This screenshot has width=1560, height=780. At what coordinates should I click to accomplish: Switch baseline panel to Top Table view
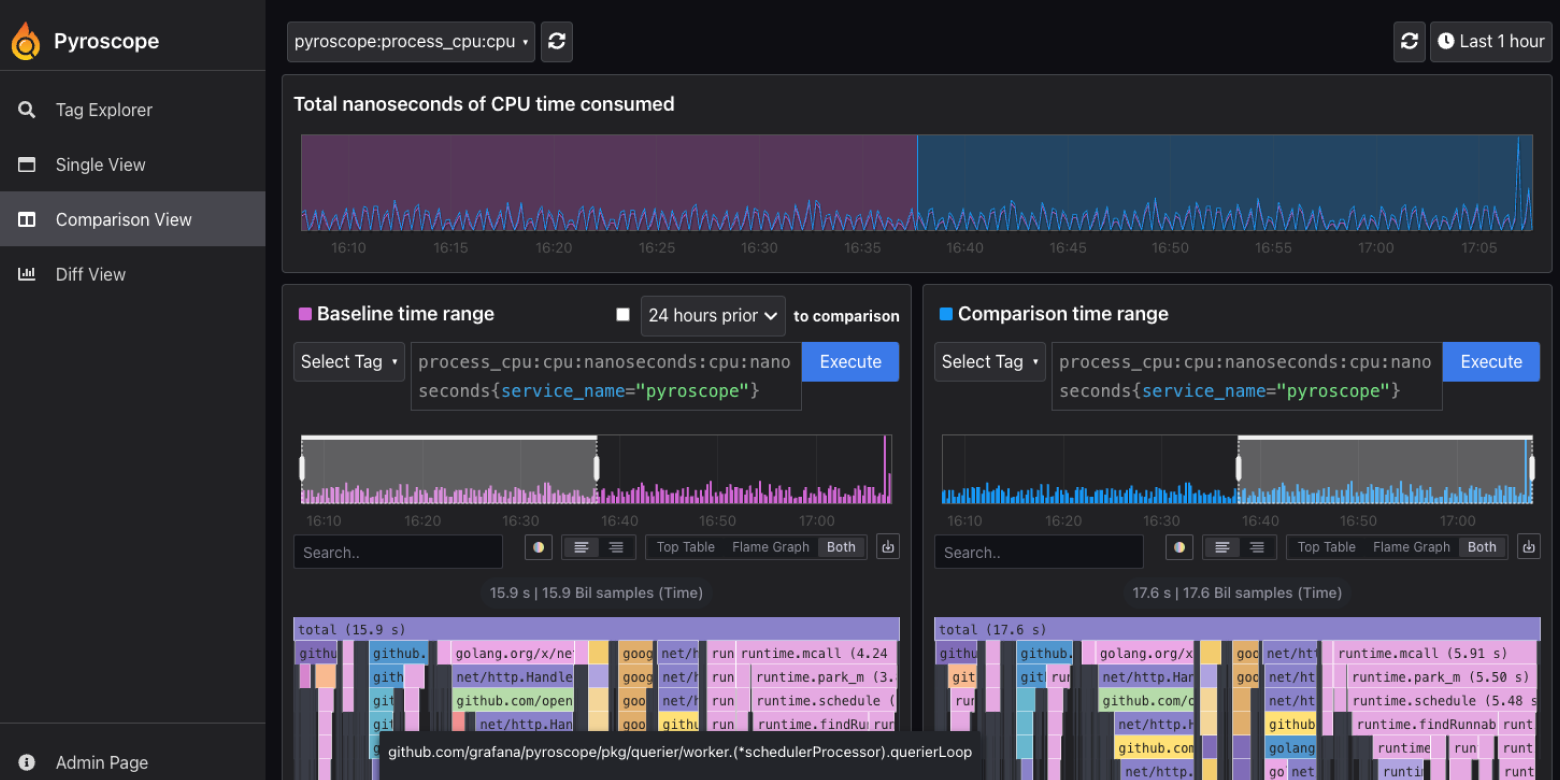[x=687, y=546]
